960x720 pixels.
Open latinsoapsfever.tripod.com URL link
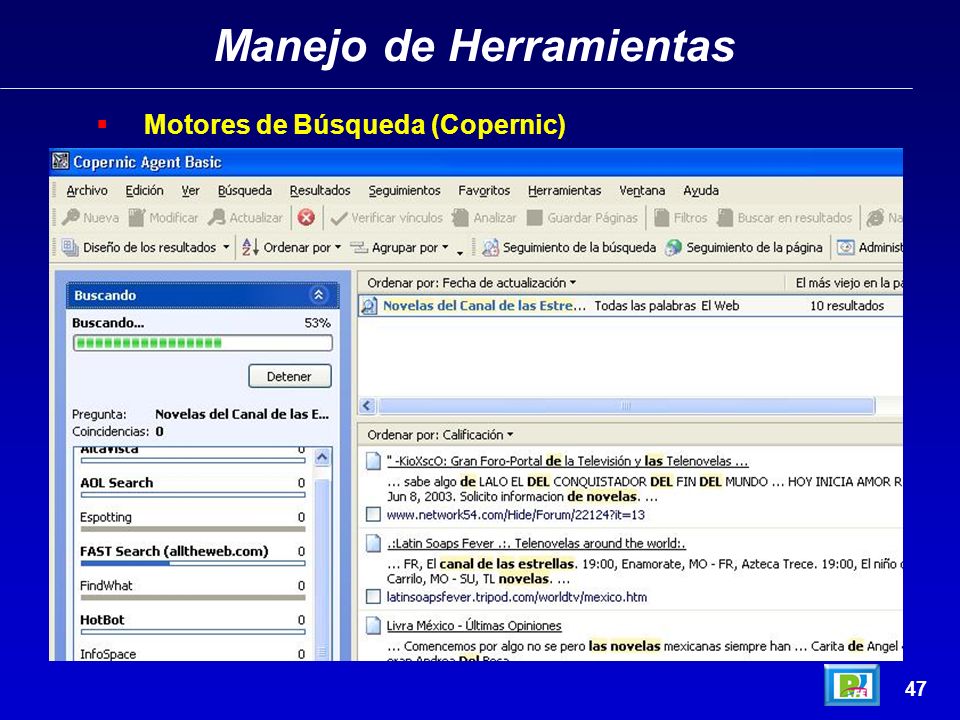[517, 596]
